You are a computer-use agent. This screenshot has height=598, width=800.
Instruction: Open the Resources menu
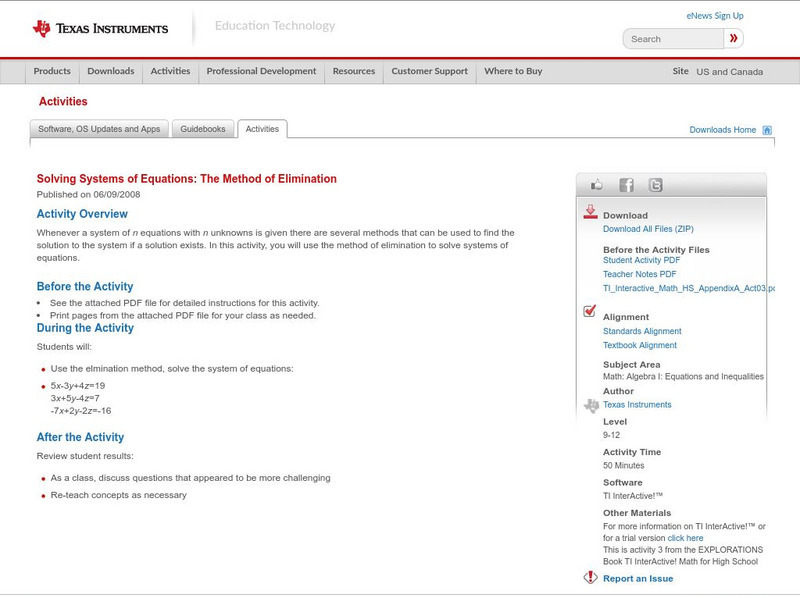tap(354, 71)
